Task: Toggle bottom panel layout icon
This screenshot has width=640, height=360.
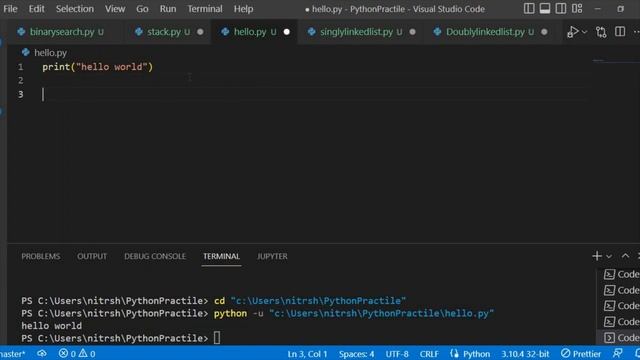Action: (545, 8)
